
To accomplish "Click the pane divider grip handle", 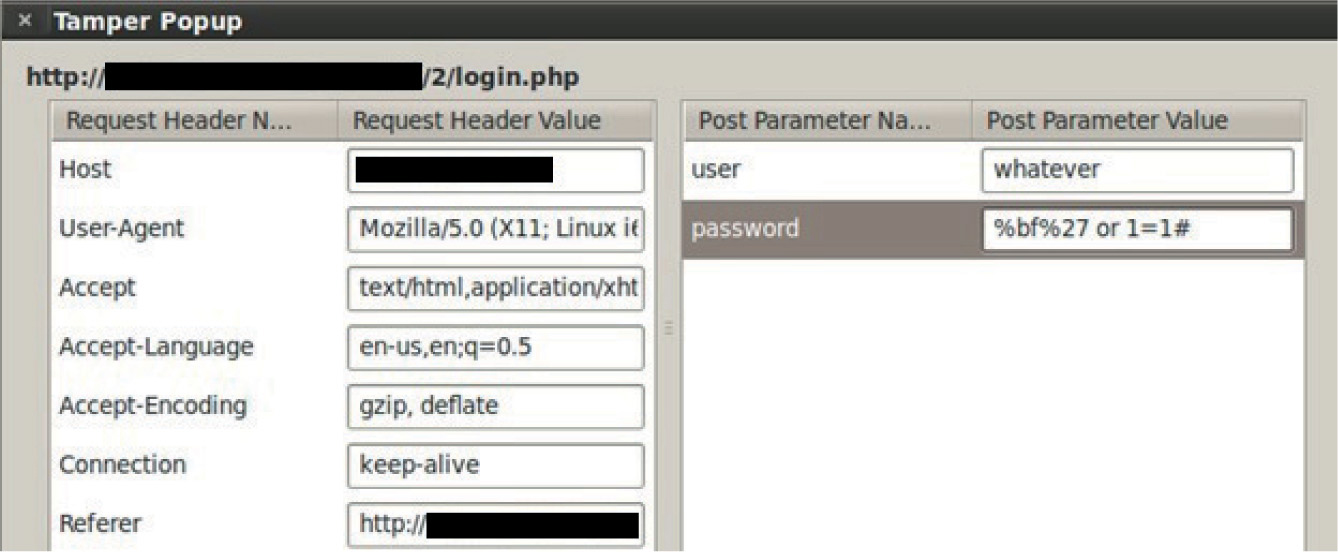I will click(669, 328).
